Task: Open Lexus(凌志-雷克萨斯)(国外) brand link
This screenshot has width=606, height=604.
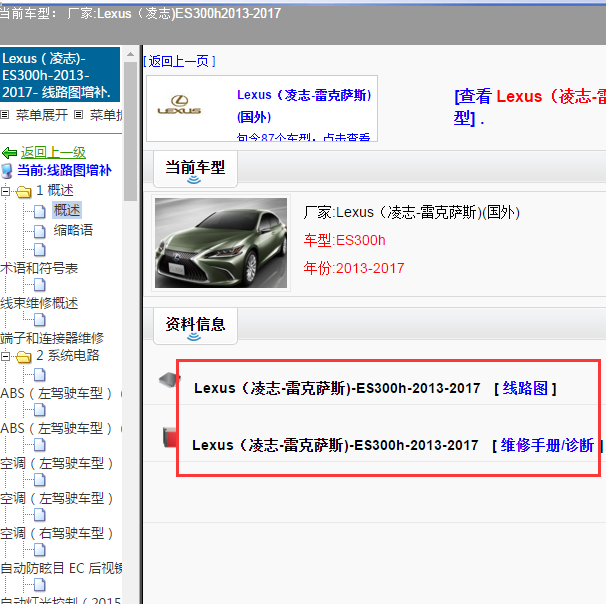Action: [304, 106]
